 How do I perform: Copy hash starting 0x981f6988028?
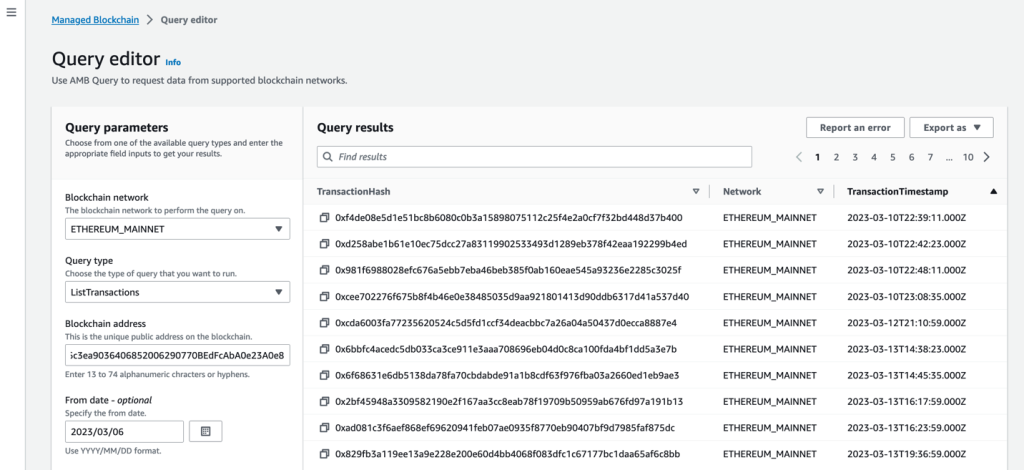pos(324,270)
